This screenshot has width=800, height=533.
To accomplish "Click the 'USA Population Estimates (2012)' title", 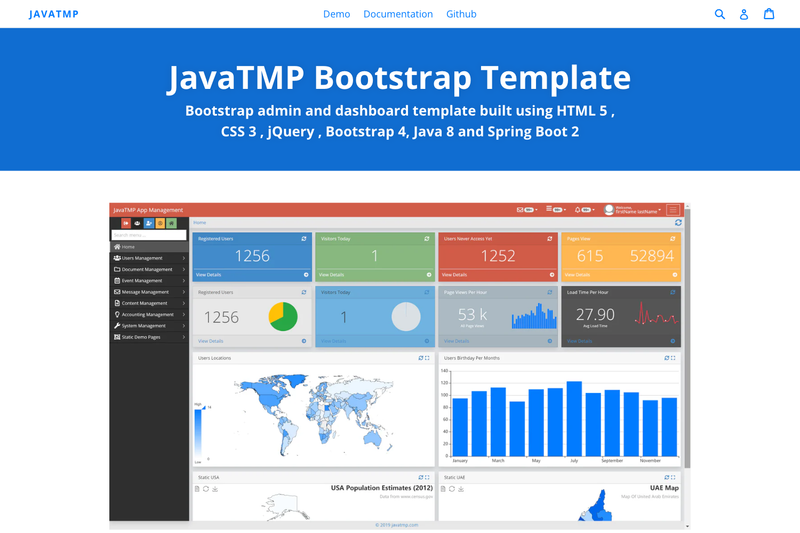I will tap(382, 488).
